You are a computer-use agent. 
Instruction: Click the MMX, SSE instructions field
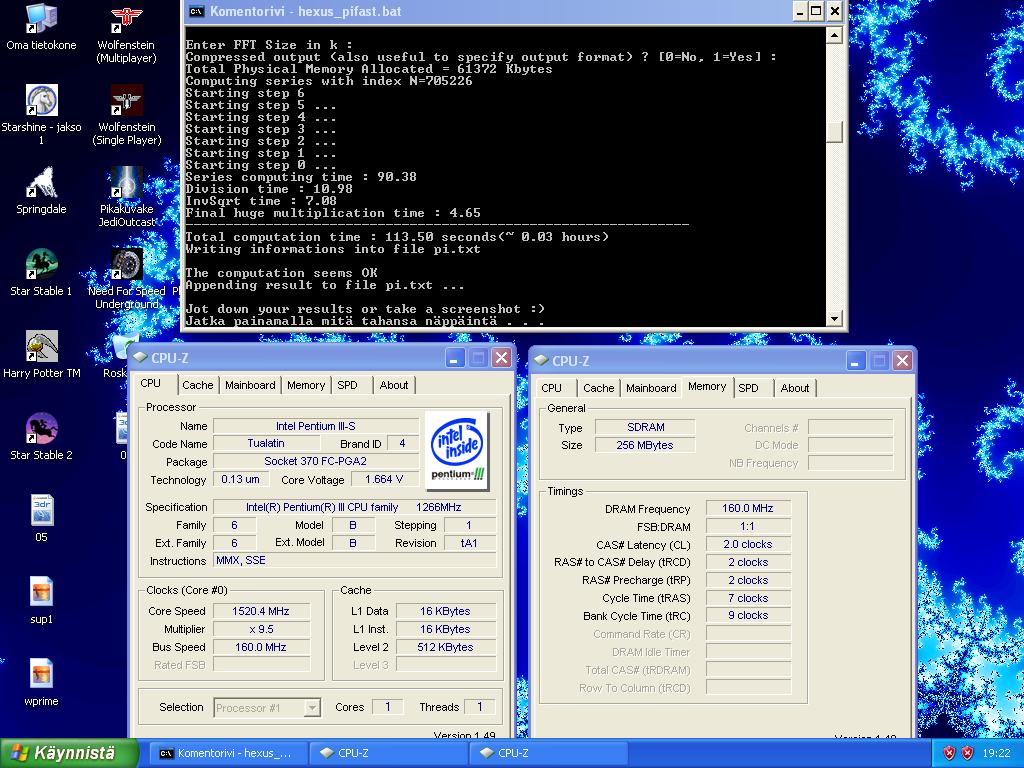click(355, 560)
